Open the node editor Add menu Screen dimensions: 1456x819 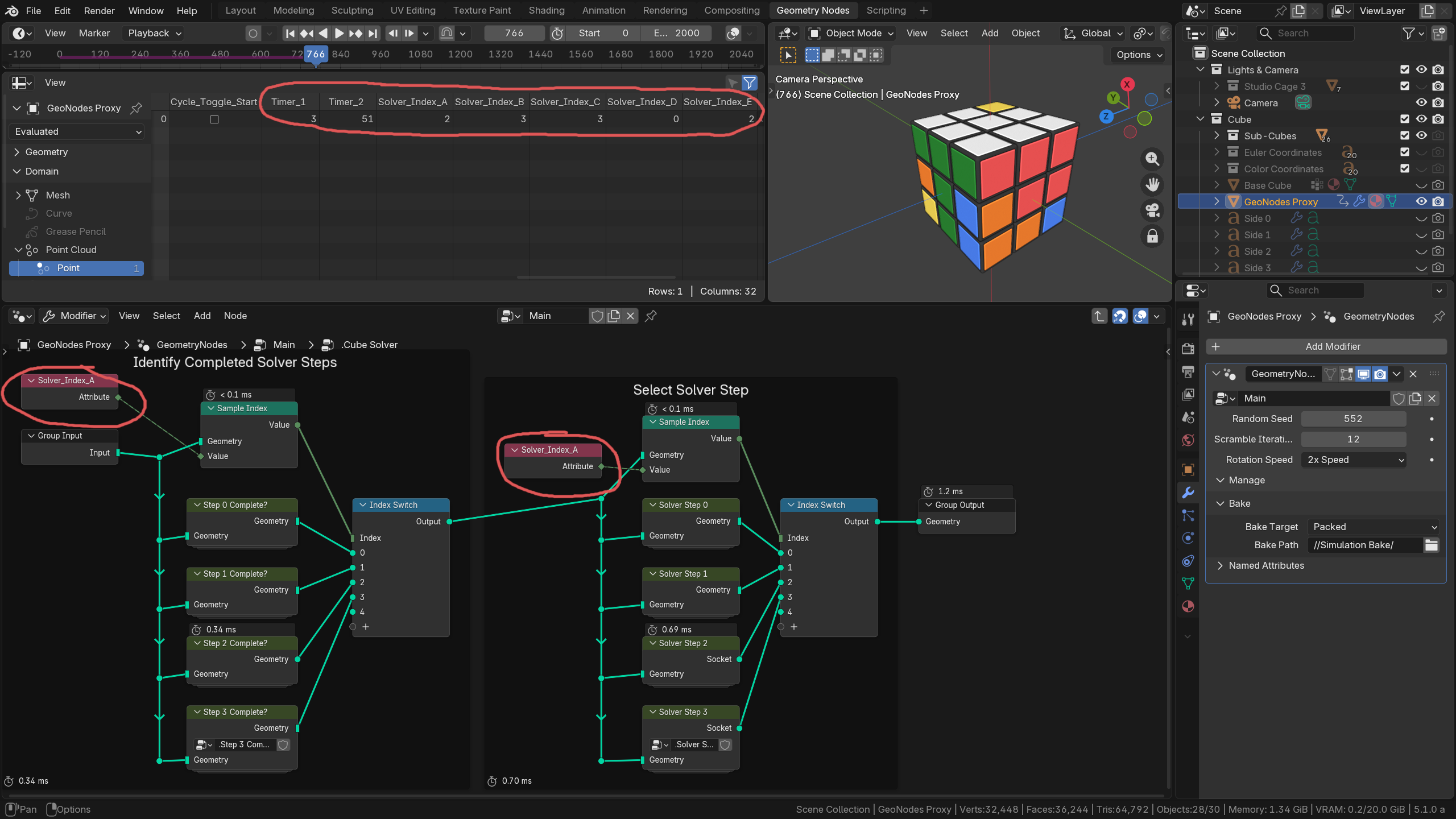pyautogui.click(x=202, y=316)
